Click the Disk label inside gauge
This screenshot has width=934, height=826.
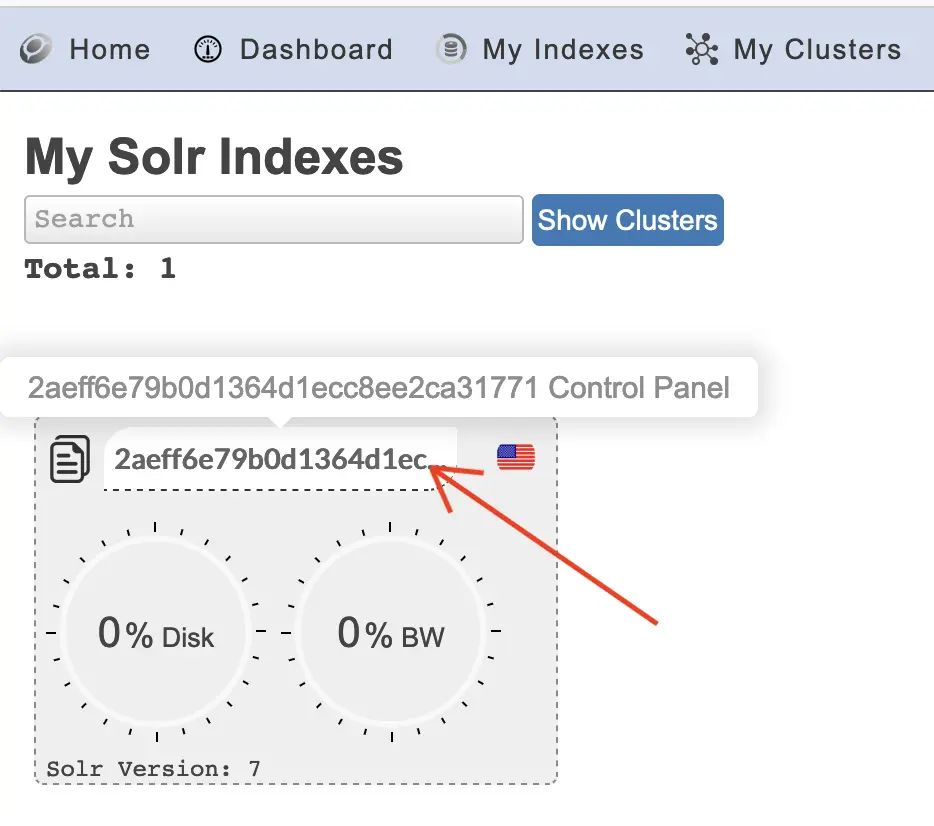point(188,637)
